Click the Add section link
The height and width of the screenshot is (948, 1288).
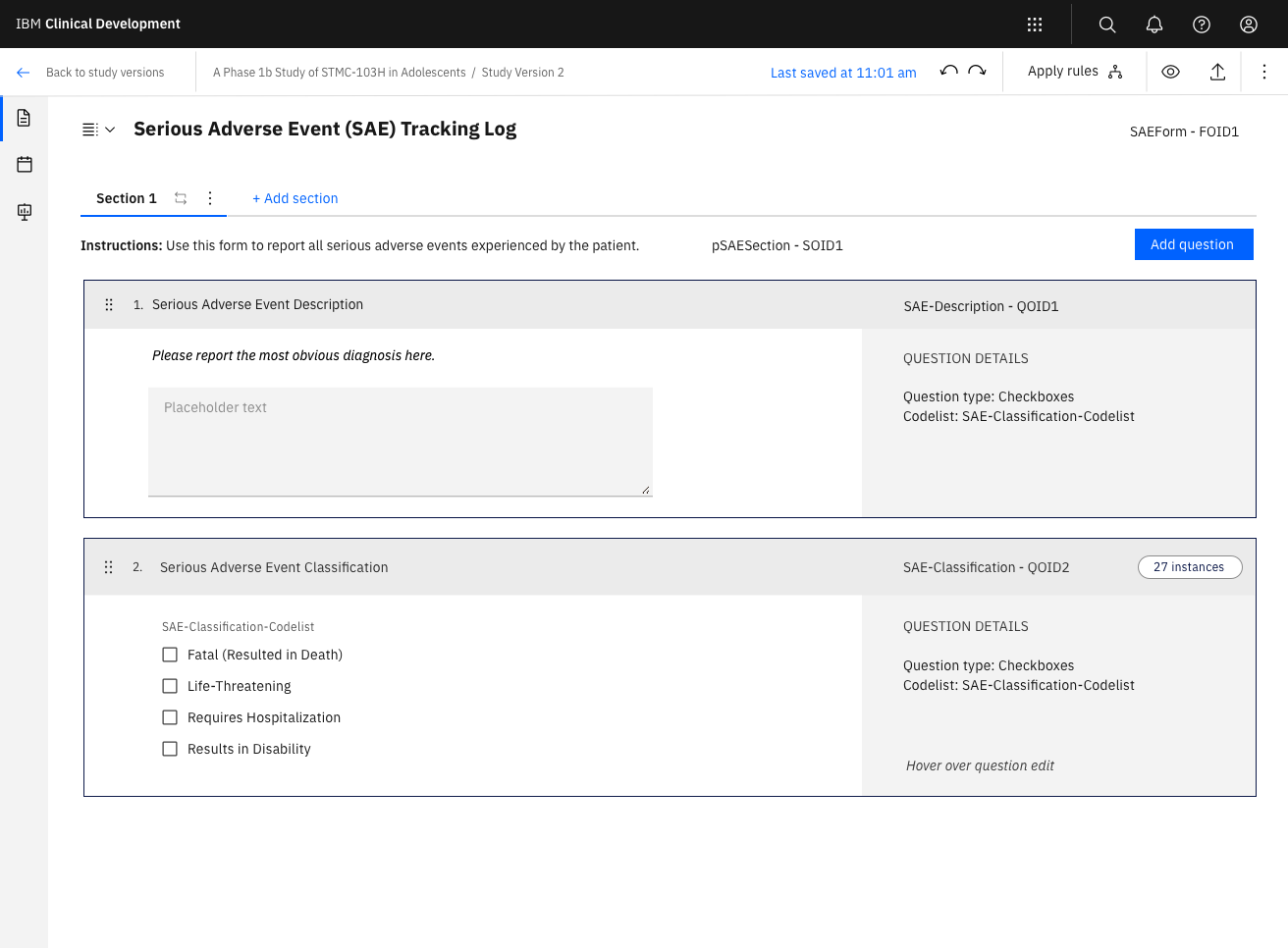(295, 198)
